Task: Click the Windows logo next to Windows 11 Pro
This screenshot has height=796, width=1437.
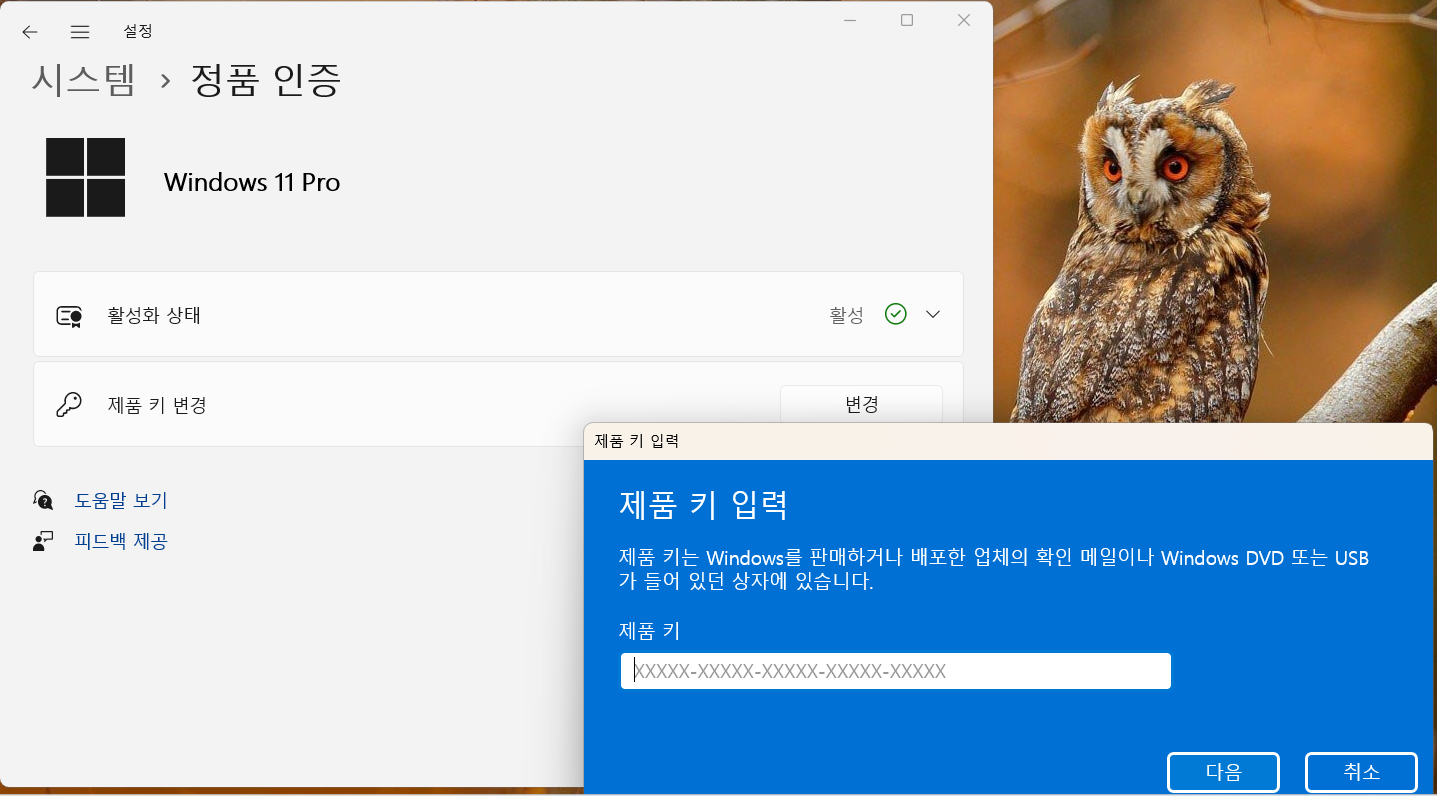Action: tap(86, 177)
